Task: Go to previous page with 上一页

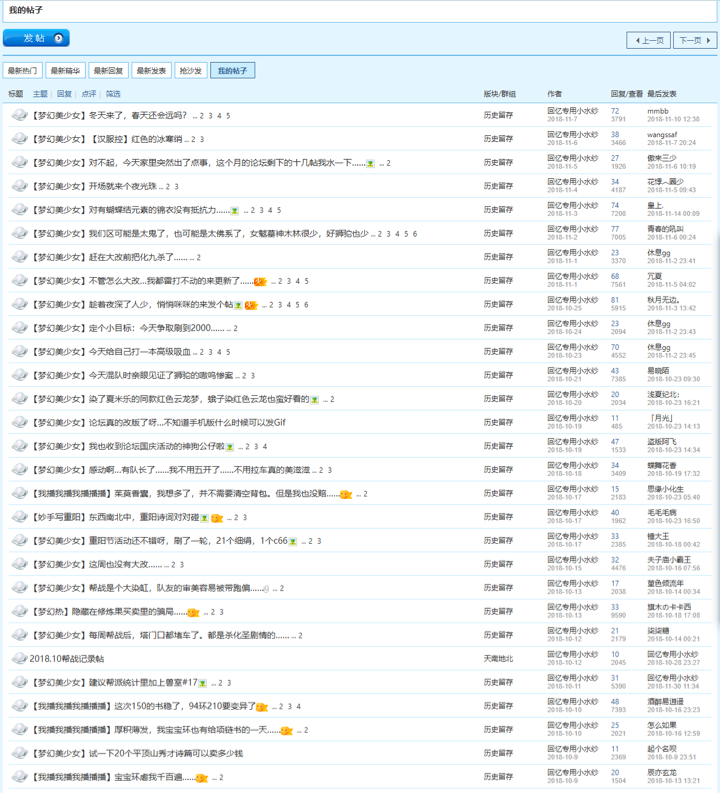Action: tap(648, 41)
